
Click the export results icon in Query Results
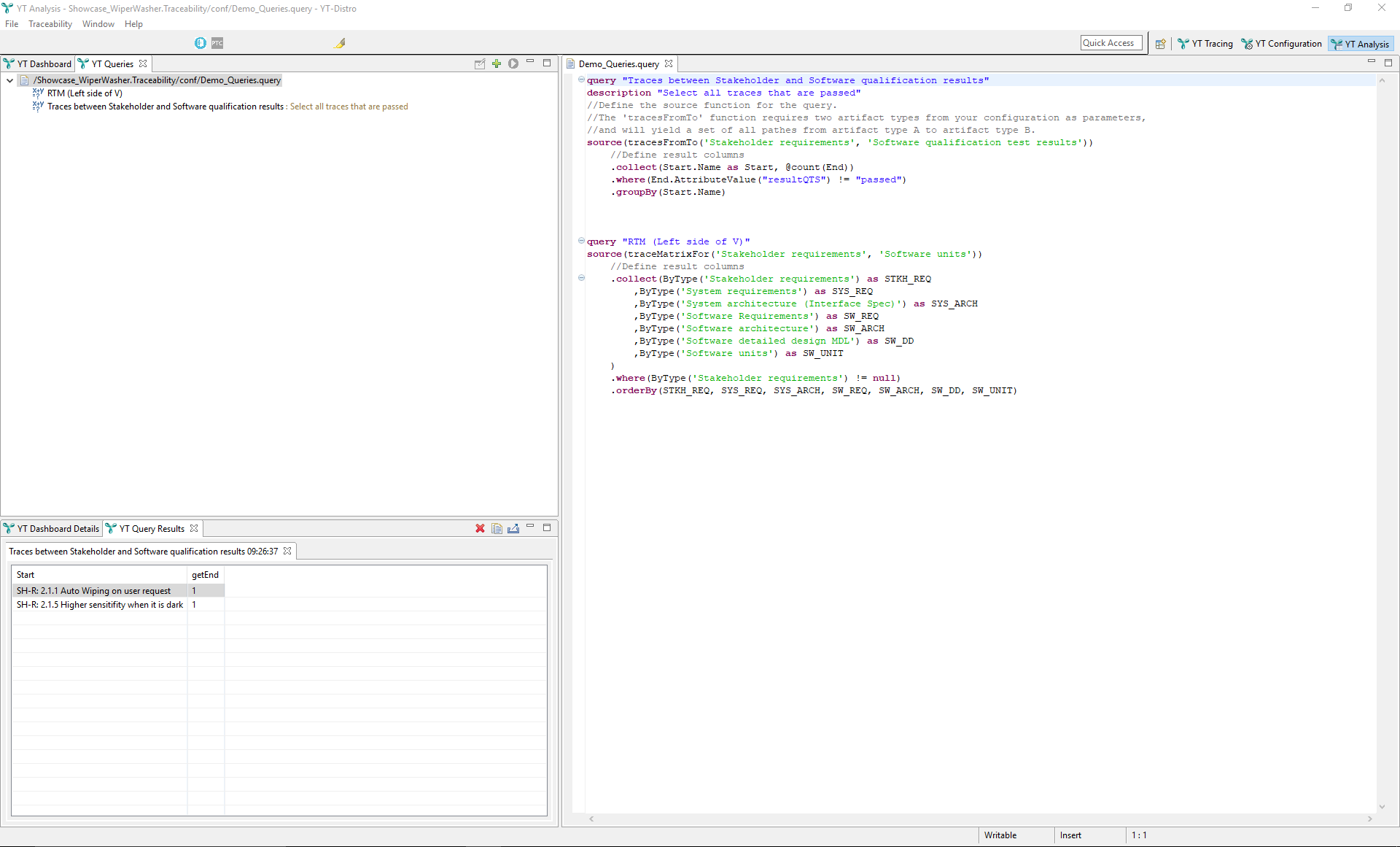(513, 528)
